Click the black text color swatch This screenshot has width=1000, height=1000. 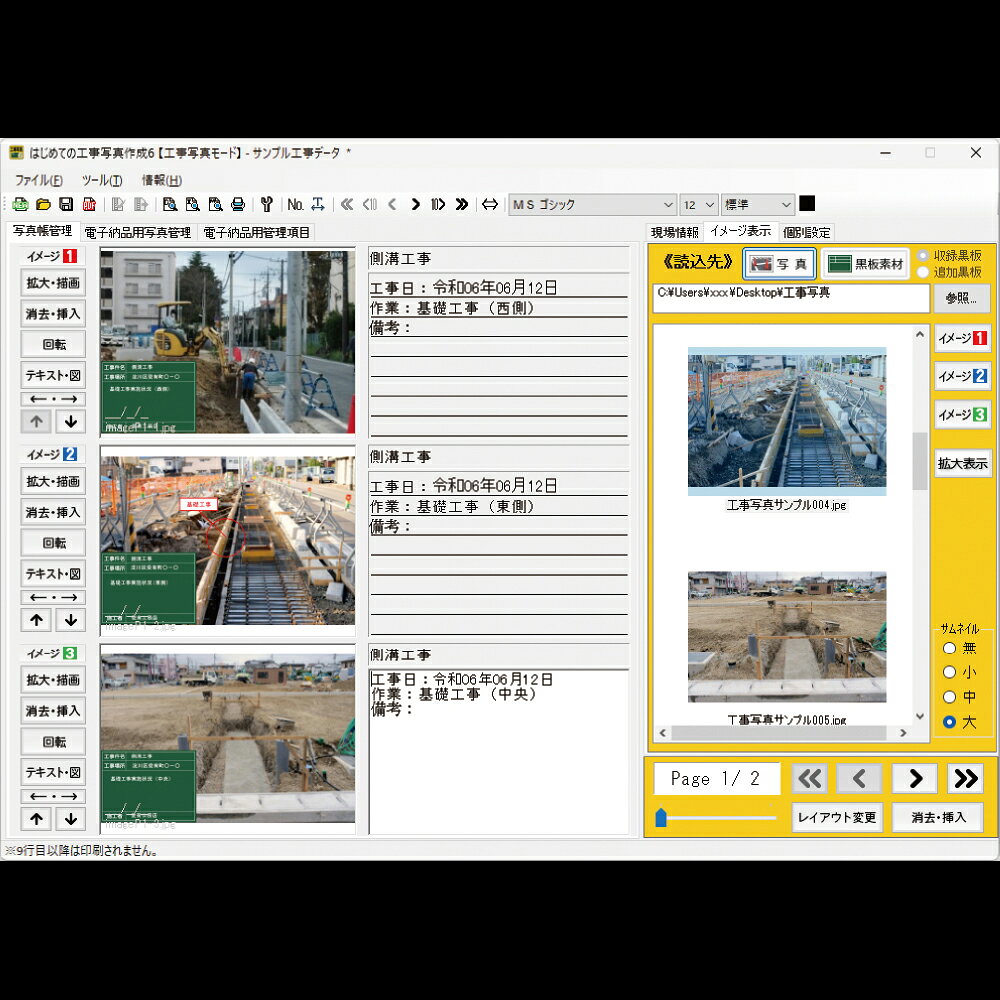(x=807, y=204)
